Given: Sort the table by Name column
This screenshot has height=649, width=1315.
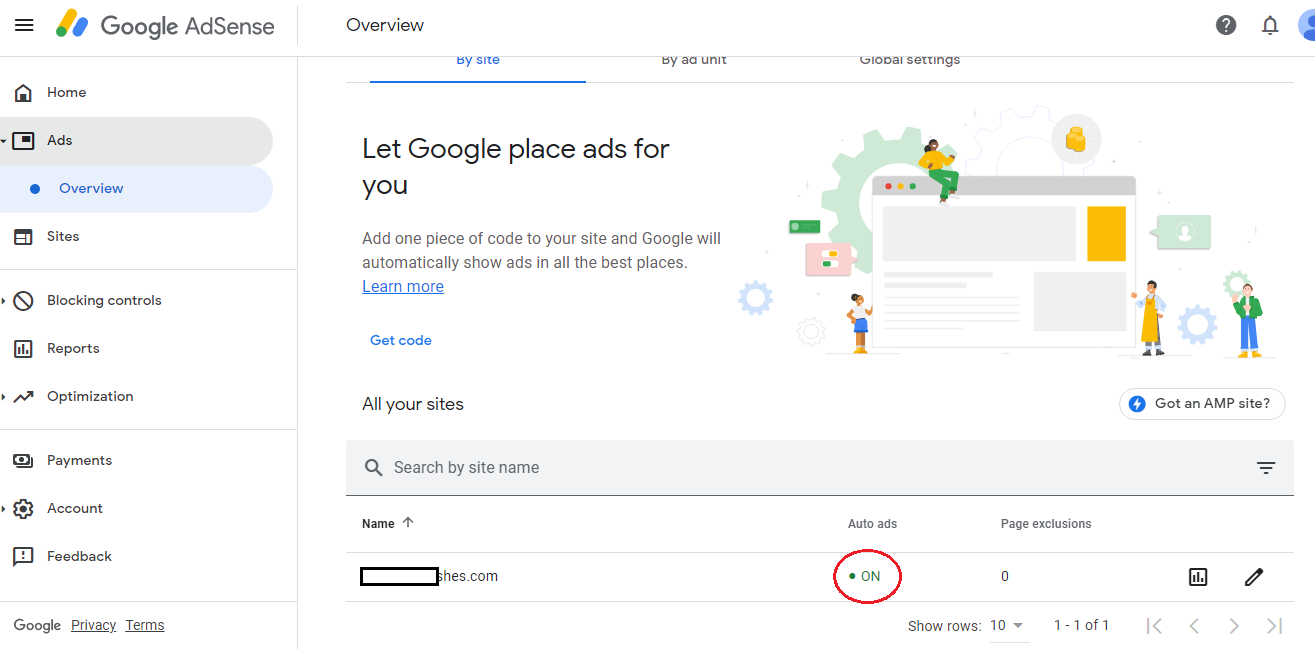Looking at the screenshot, I should (x=379, y=523).
